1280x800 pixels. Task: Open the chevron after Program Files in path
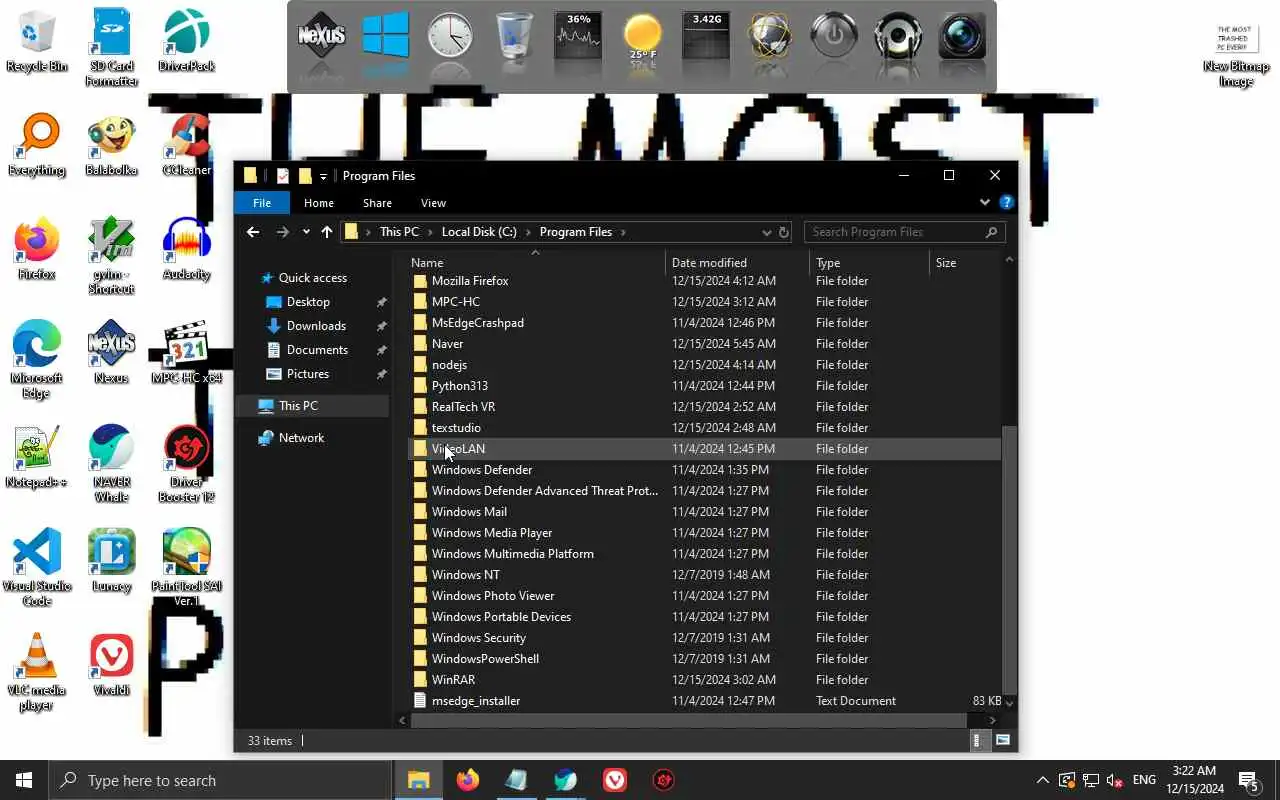623,232
